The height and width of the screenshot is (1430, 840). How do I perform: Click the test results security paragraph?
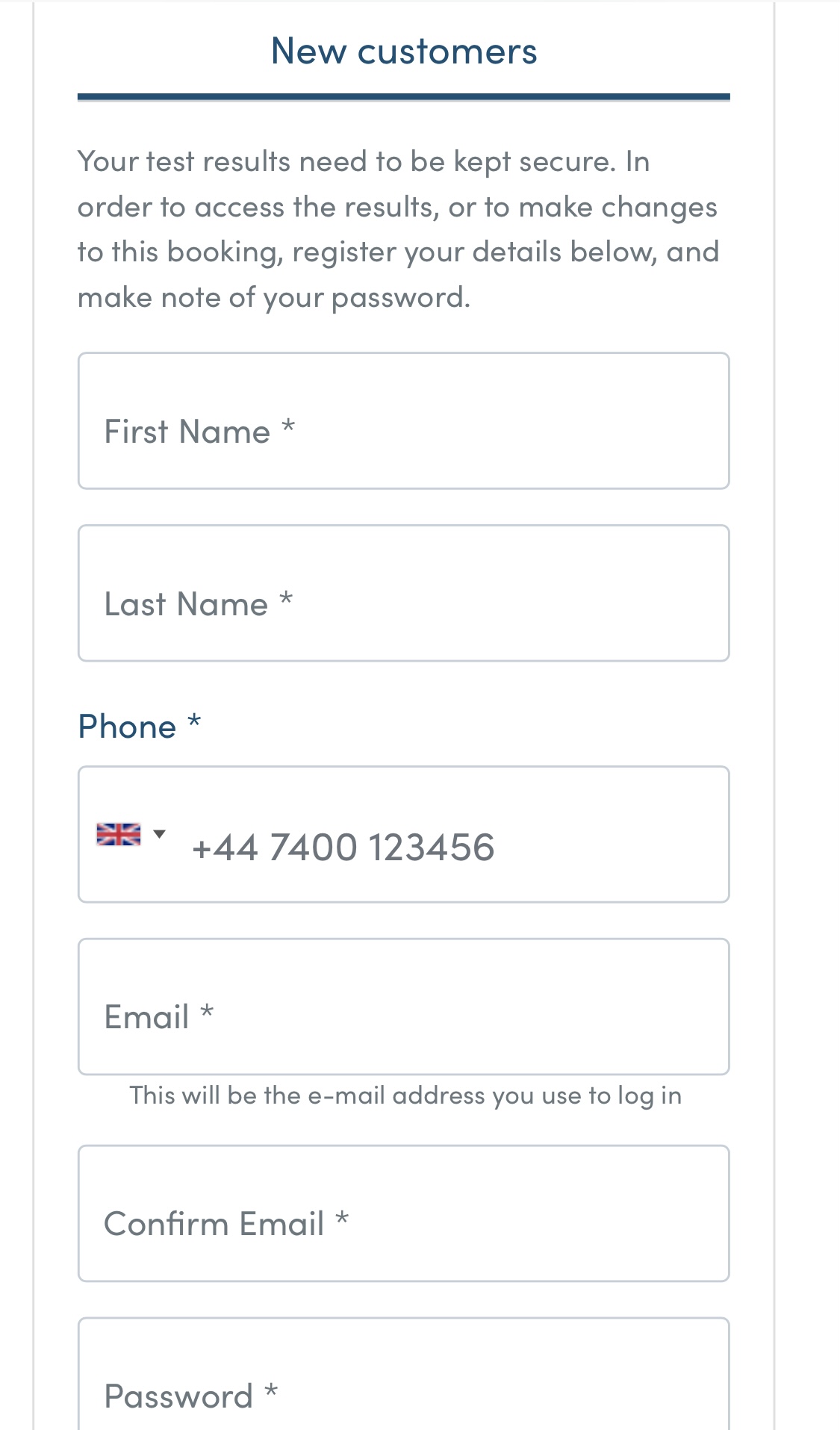pyautogui.click(x=398, y=229)
